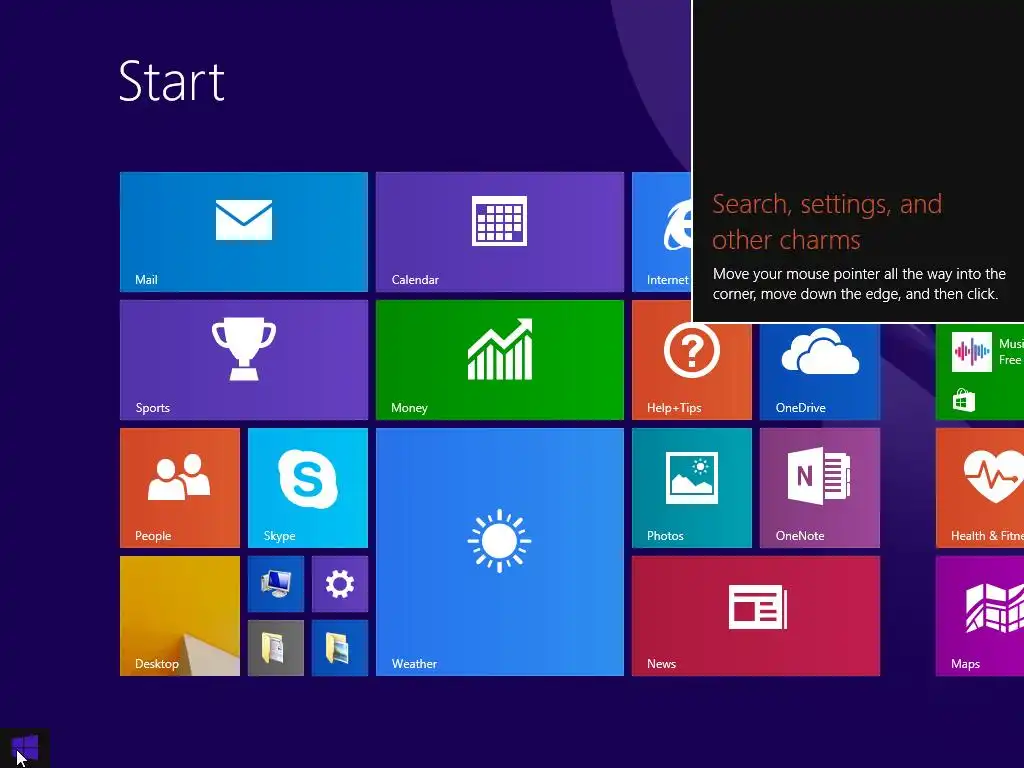This screenshot has width=1024, height=768.
Task: Open the PC settings gear tile
Action: [340, 584]
